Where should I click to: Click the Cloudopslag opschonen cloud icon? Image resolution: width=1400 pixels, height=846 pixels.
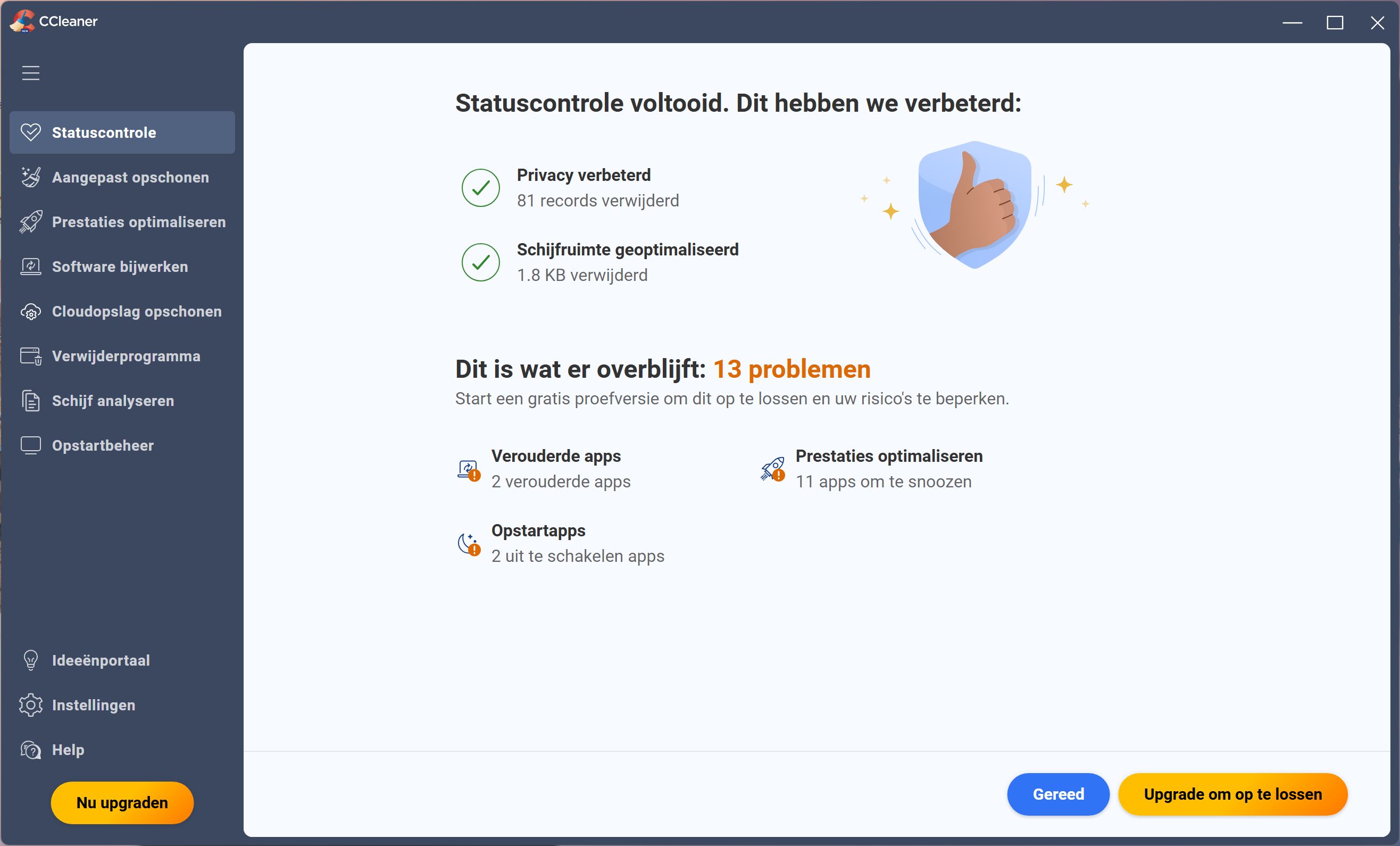click(x=31, y=311)
